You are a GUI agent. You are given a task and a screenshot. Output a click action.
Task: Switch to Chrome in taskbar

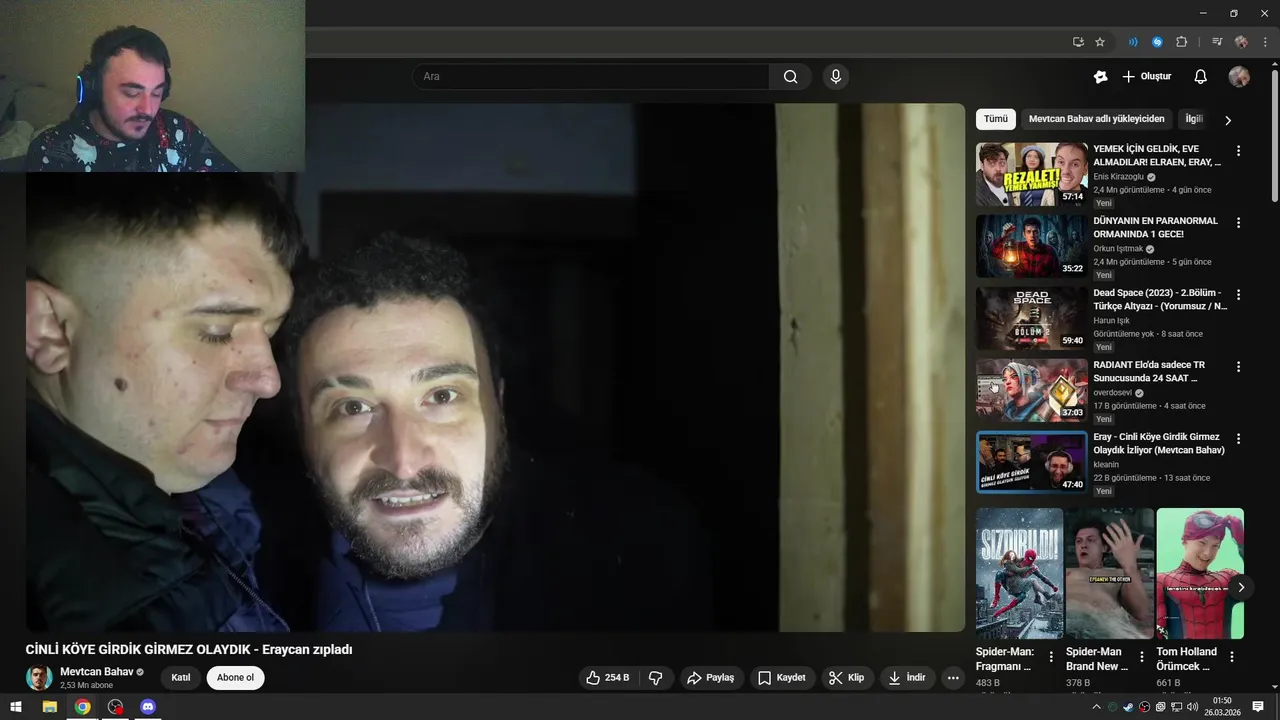pos(82,707)
